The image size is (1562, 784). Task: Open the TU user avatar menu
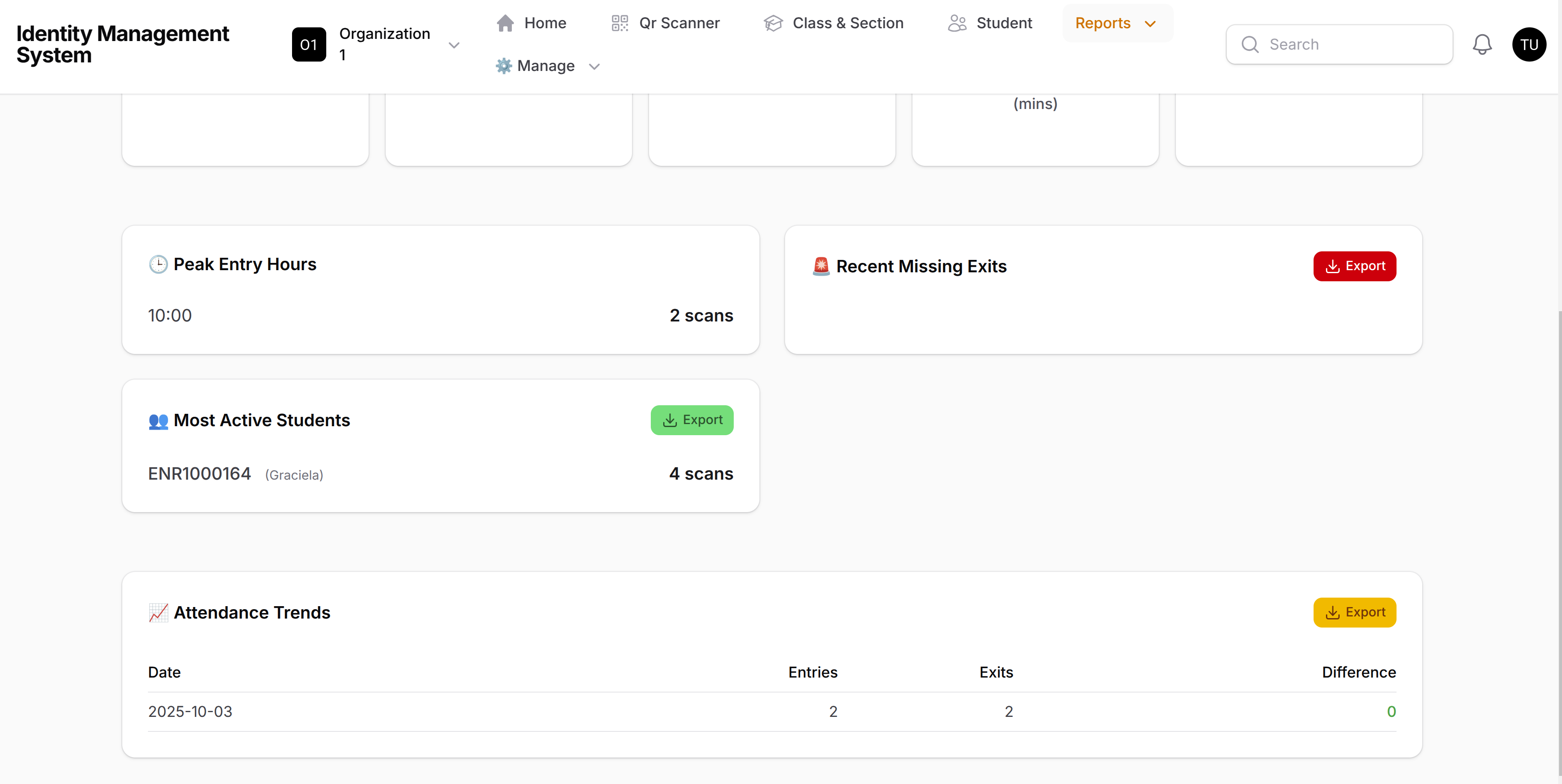(x=1529, y=44)
